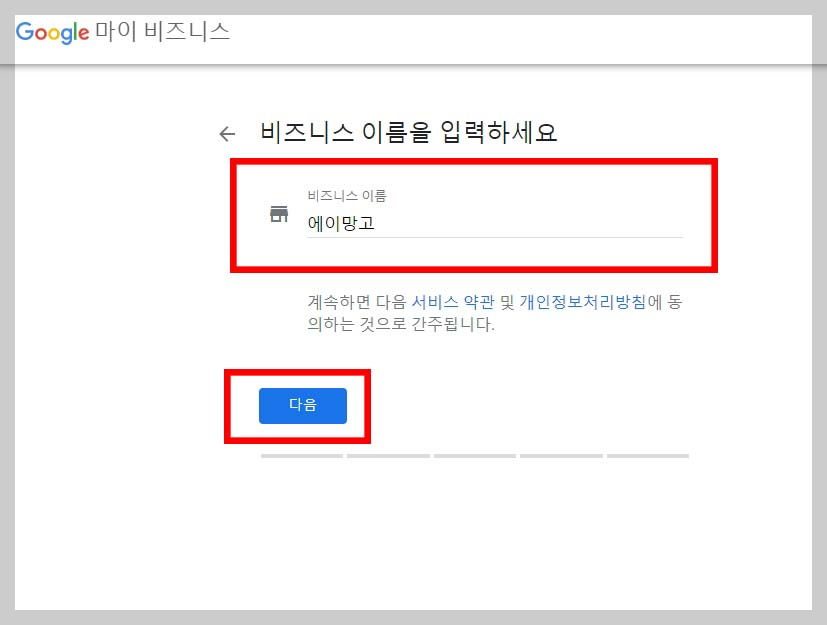Open the 서비스 약관 link
Screen dimensions: 827x625
click(x=454, y=300)
